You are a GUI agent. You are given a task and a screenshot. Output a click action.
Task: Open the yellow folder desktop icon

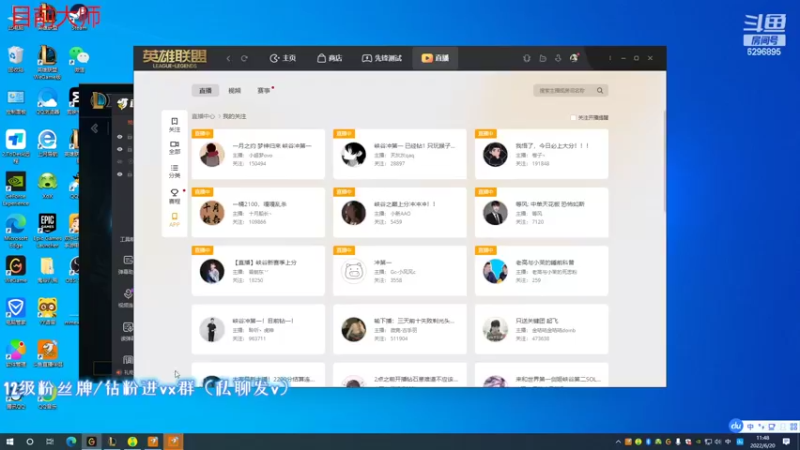(47, 269)
